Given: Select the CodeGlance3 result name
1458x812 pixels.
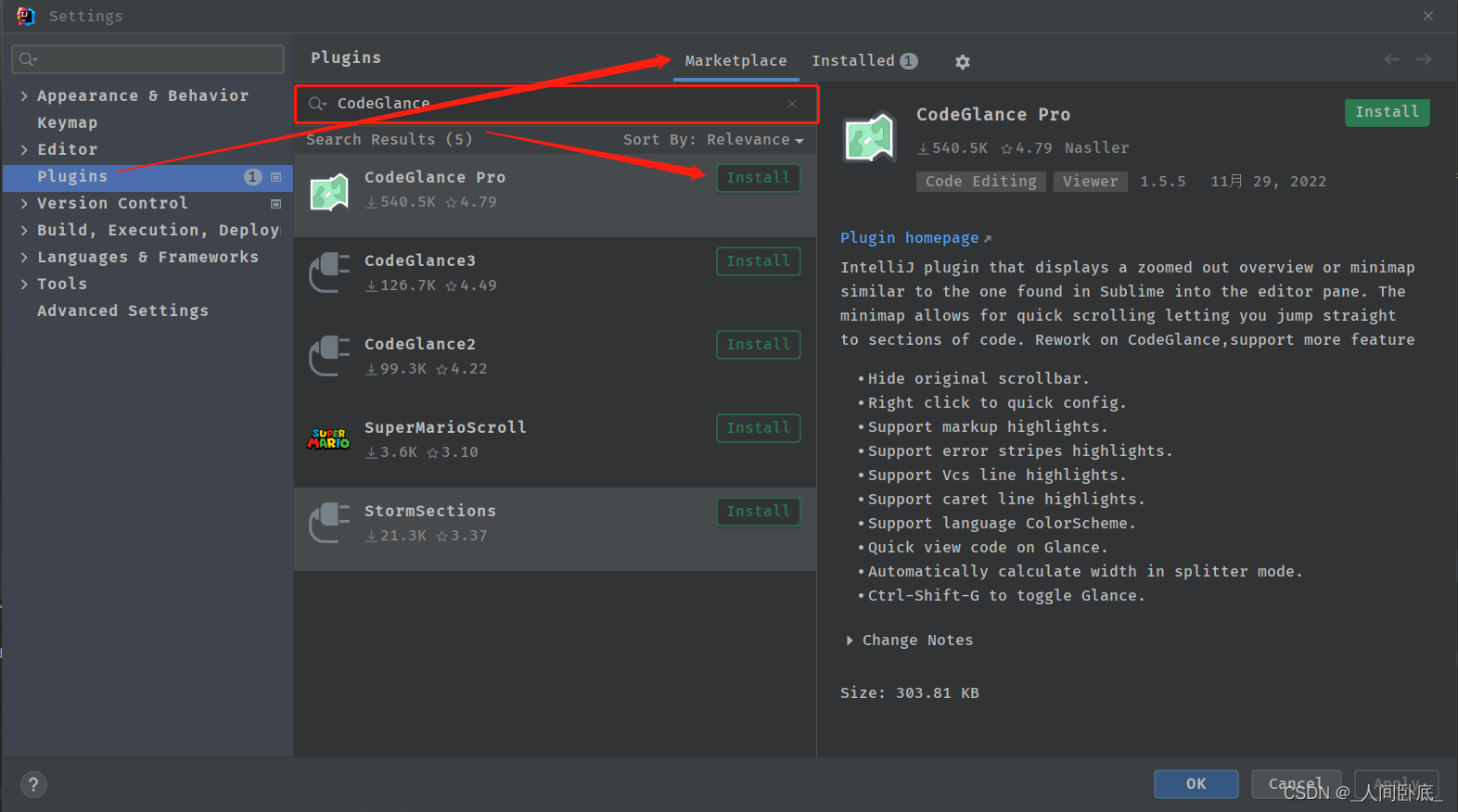Looking at the screenshot, I should [419, 261].
